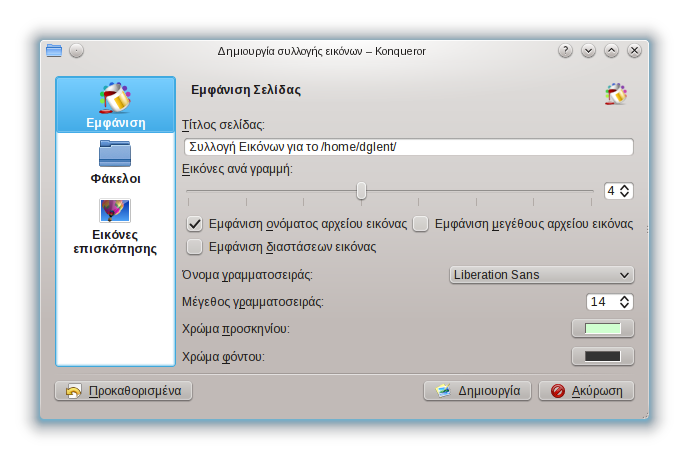Click the window menu icon in title bar
The image size is (689, 459).
54,51
